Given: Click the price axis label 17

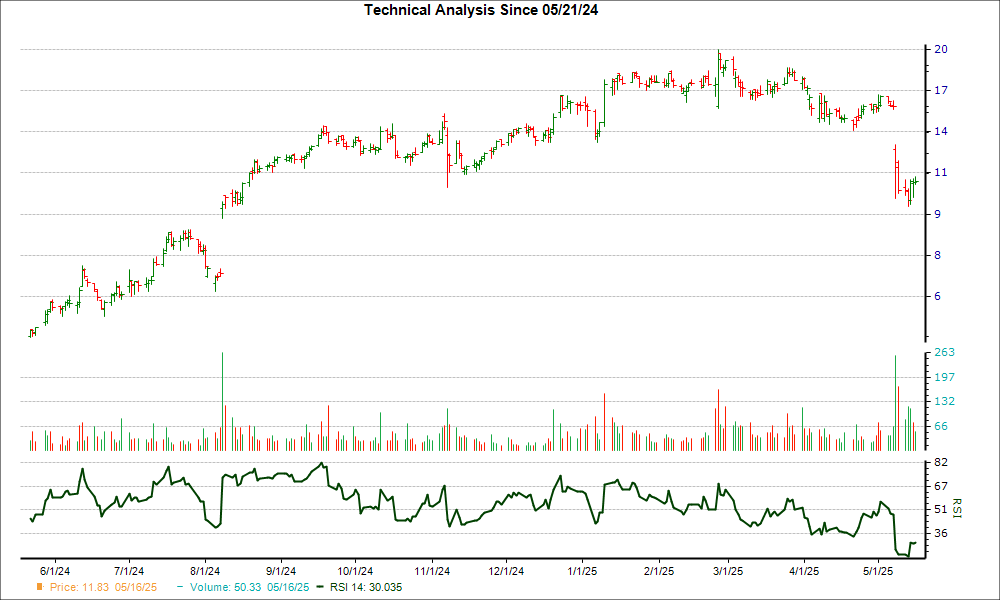Looking at the screenshot, I should click(x=941, y=91).
